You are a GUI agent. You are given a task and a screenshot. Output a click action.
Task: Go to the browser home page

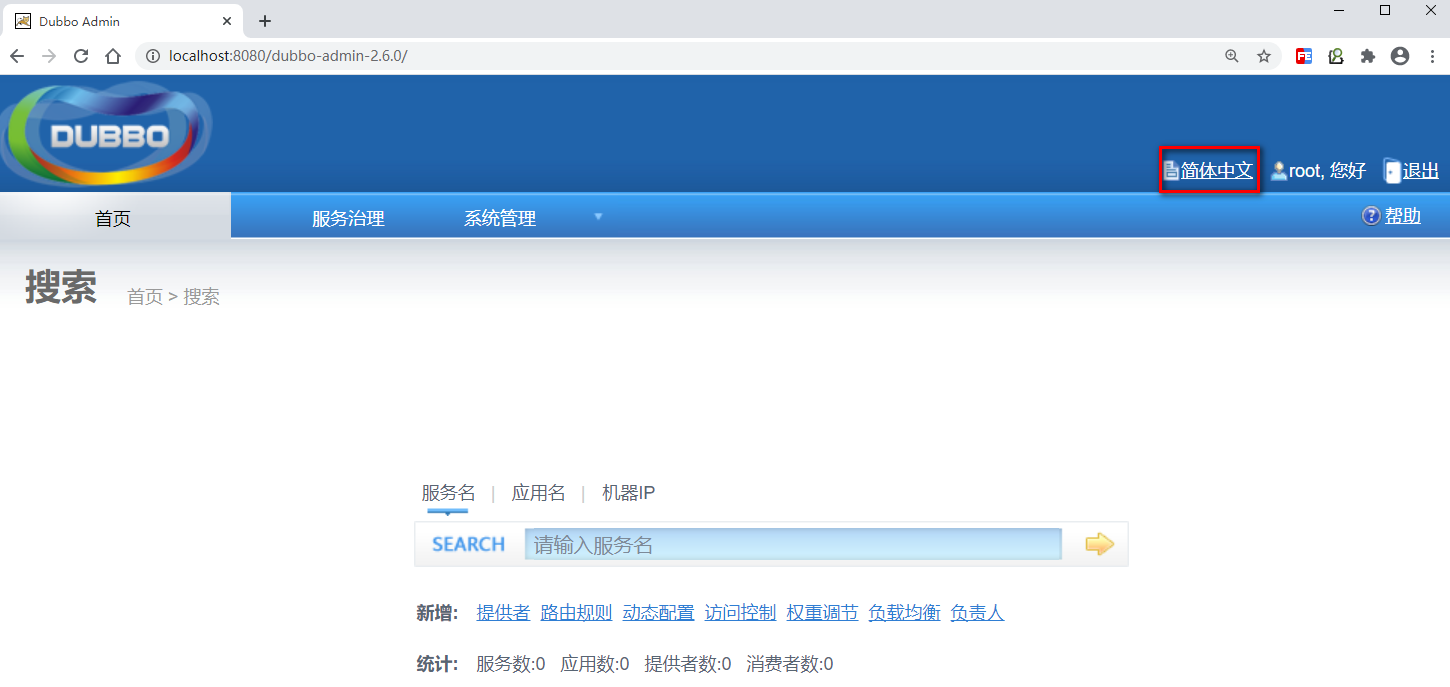coord(113,56)
